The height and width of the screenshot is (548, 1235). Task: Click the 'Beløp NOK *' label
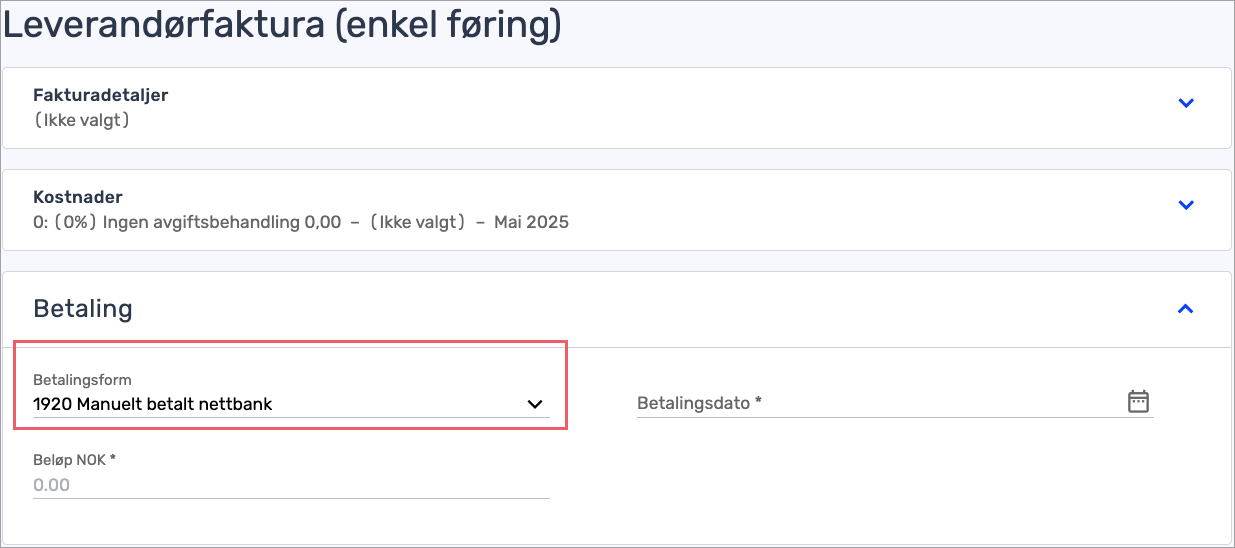(75, 459)
